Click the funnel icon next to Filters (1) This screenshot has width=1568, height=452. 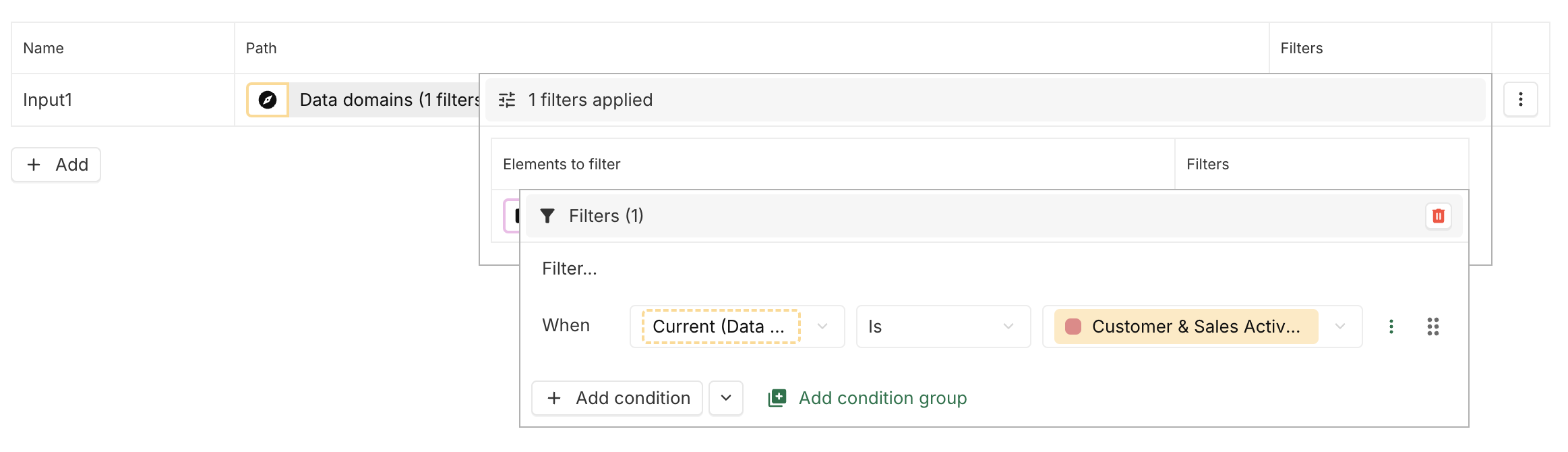[x=547, y=216]
